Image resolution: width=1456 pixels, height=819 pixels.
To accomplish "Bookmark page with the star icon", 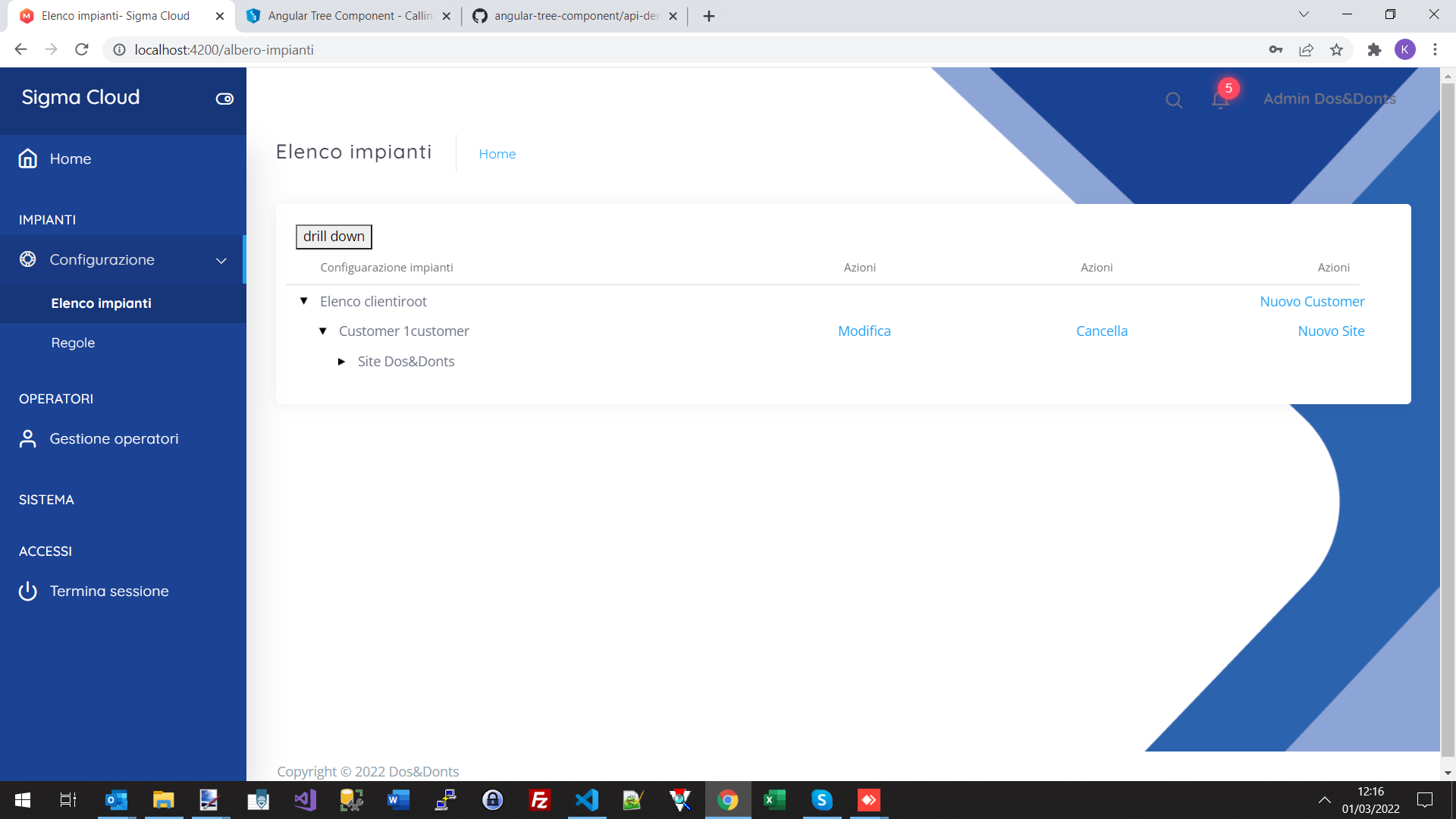I will pyautogui.click(x=1336, y=50).
